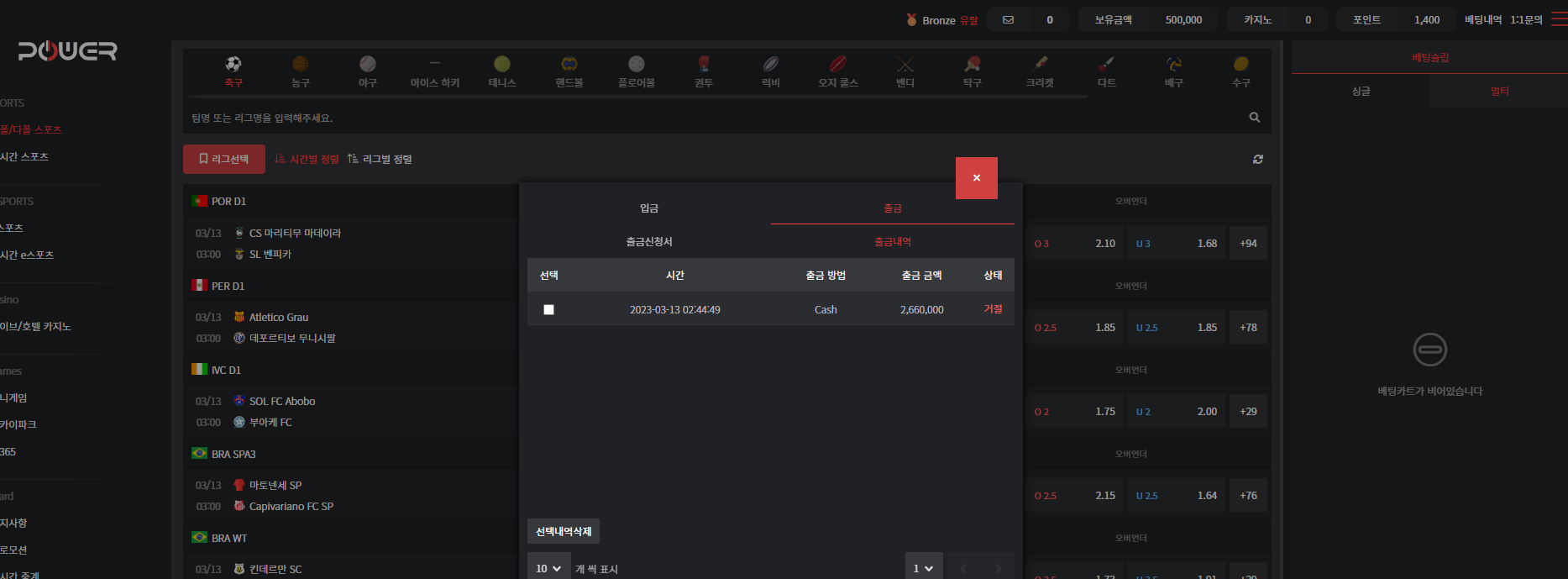Screen dimensions: 1568x579
Task: Open the 10 rows-per-page dropdown
Action: (x=548, y=568)
